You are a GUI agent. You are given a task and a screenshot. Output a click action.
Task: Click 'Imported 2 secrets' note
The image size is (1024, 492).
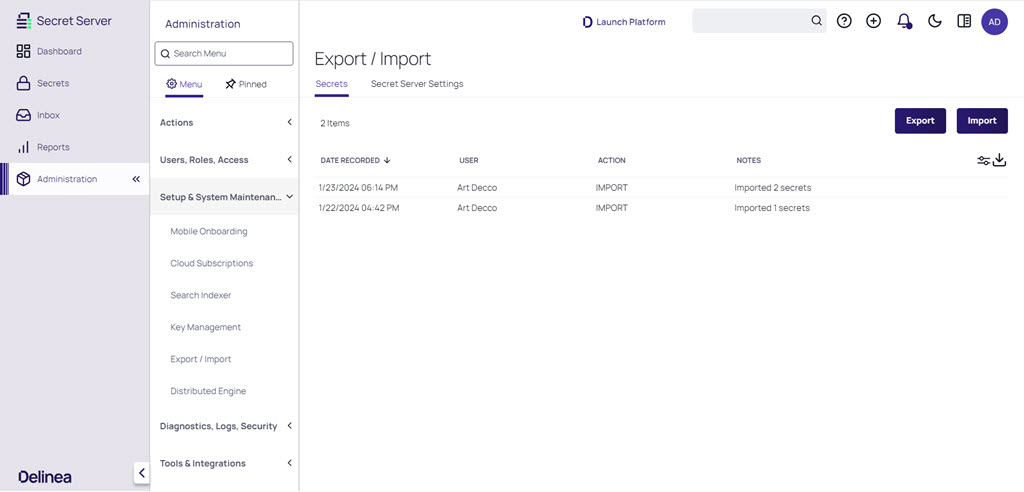[x=773, y=188]
